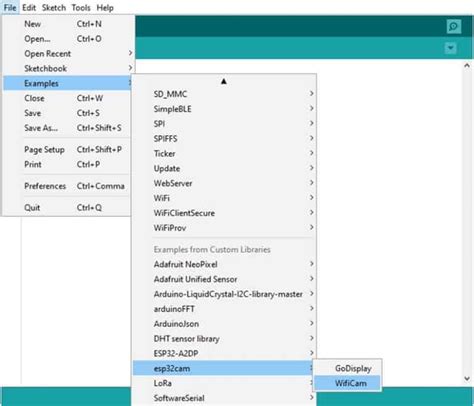Open the Edit menu
Screen dimensions: 474x406
pos(29,8)
